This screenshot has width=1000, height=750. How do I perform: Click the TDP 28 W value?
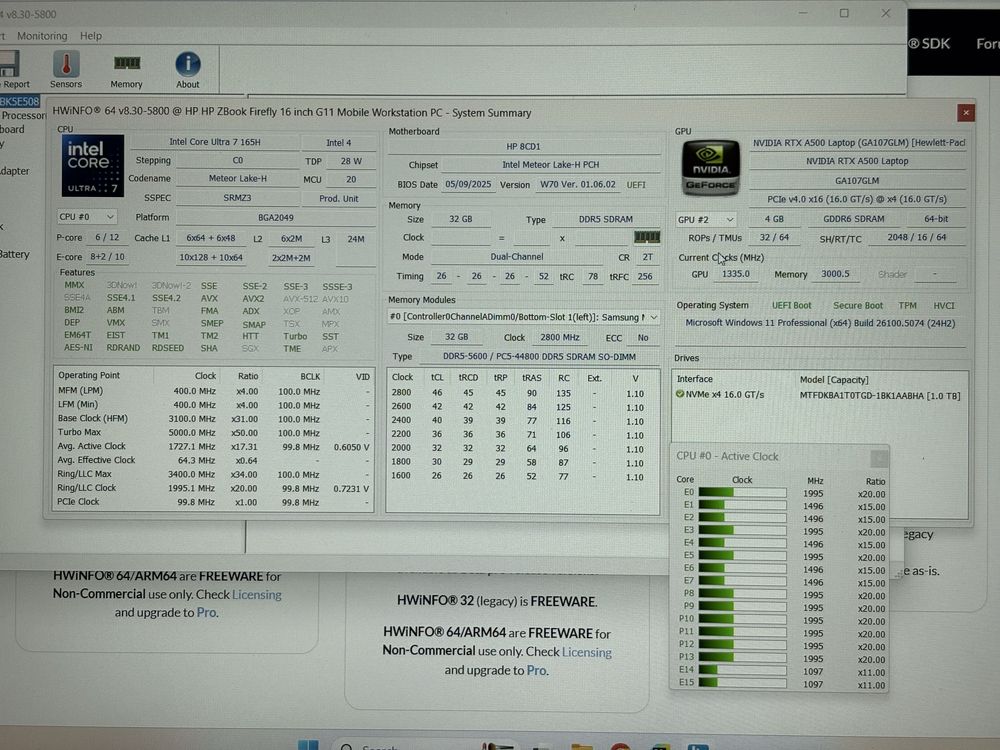tap(351, 161)
